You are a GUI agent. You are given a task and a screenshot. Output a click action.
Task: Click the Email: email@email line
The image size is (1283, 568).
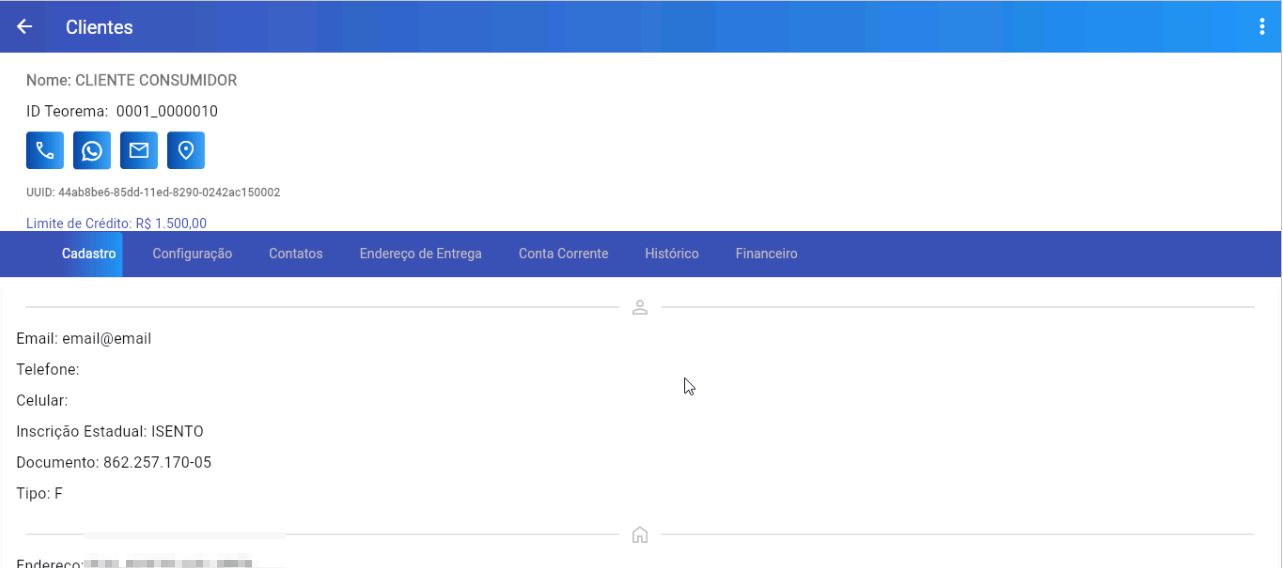point(84,339)
